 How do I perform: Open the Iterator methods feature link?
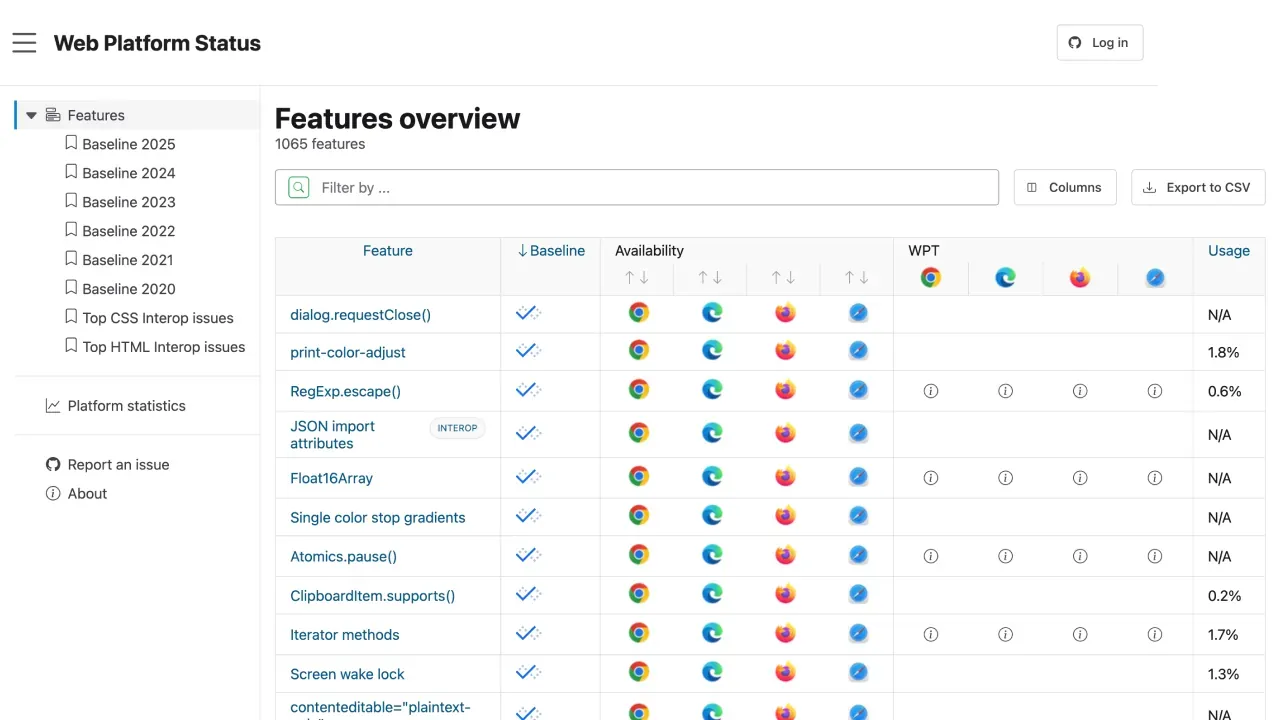344,635
